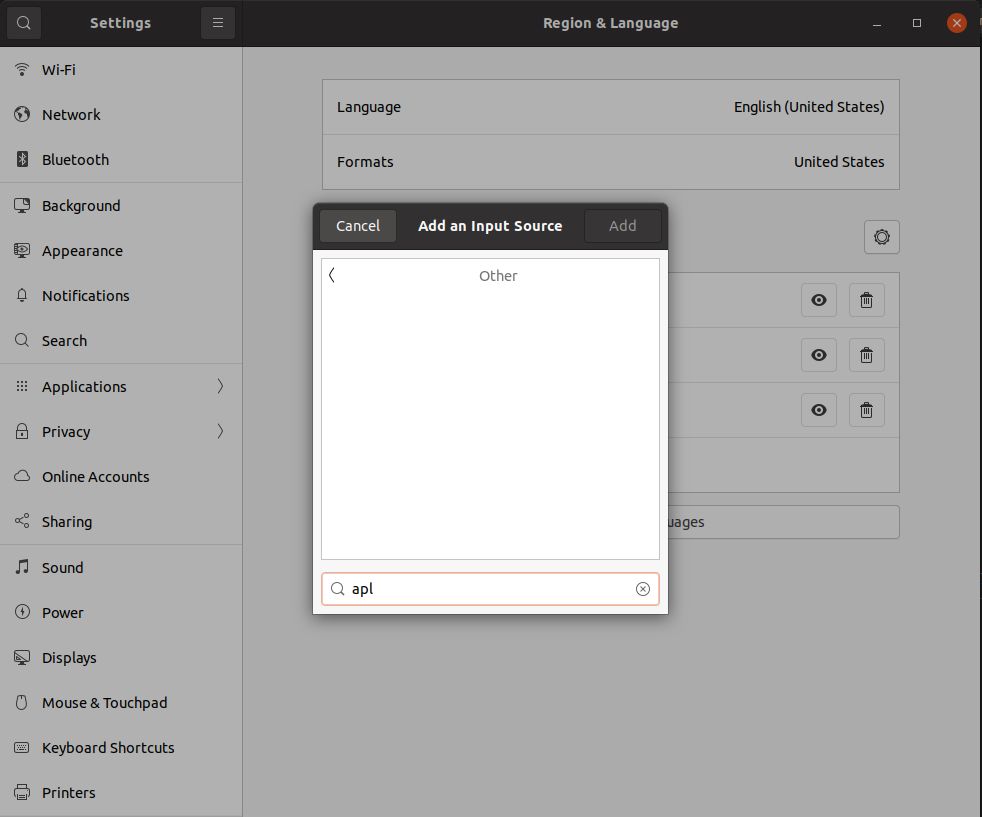The width and height of the screenshot is (982, 817).
Task: Click the Displays monitor icon
Action: coord(22,657)
